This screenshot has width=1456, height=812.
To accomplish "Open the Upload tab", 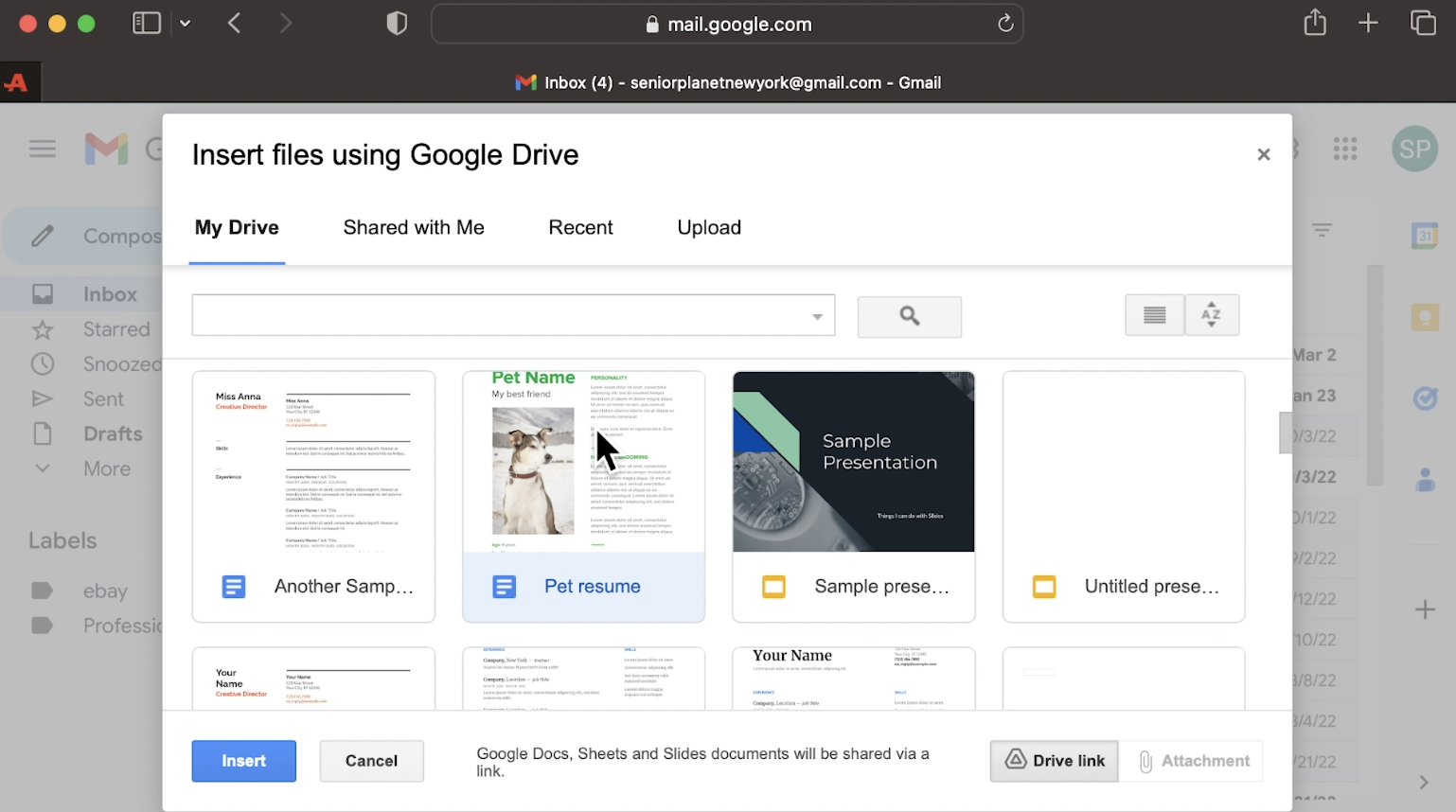I will [708, 227].
